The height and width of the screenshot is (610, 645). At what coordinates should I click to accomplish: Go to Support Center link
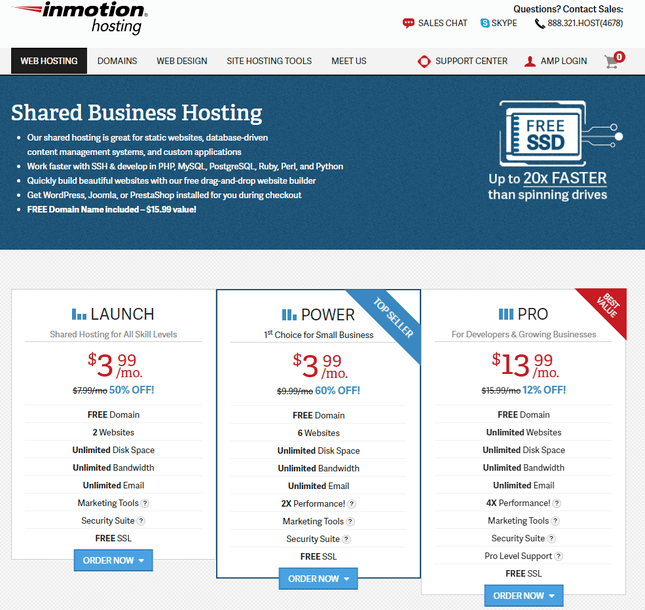(471, 61)
